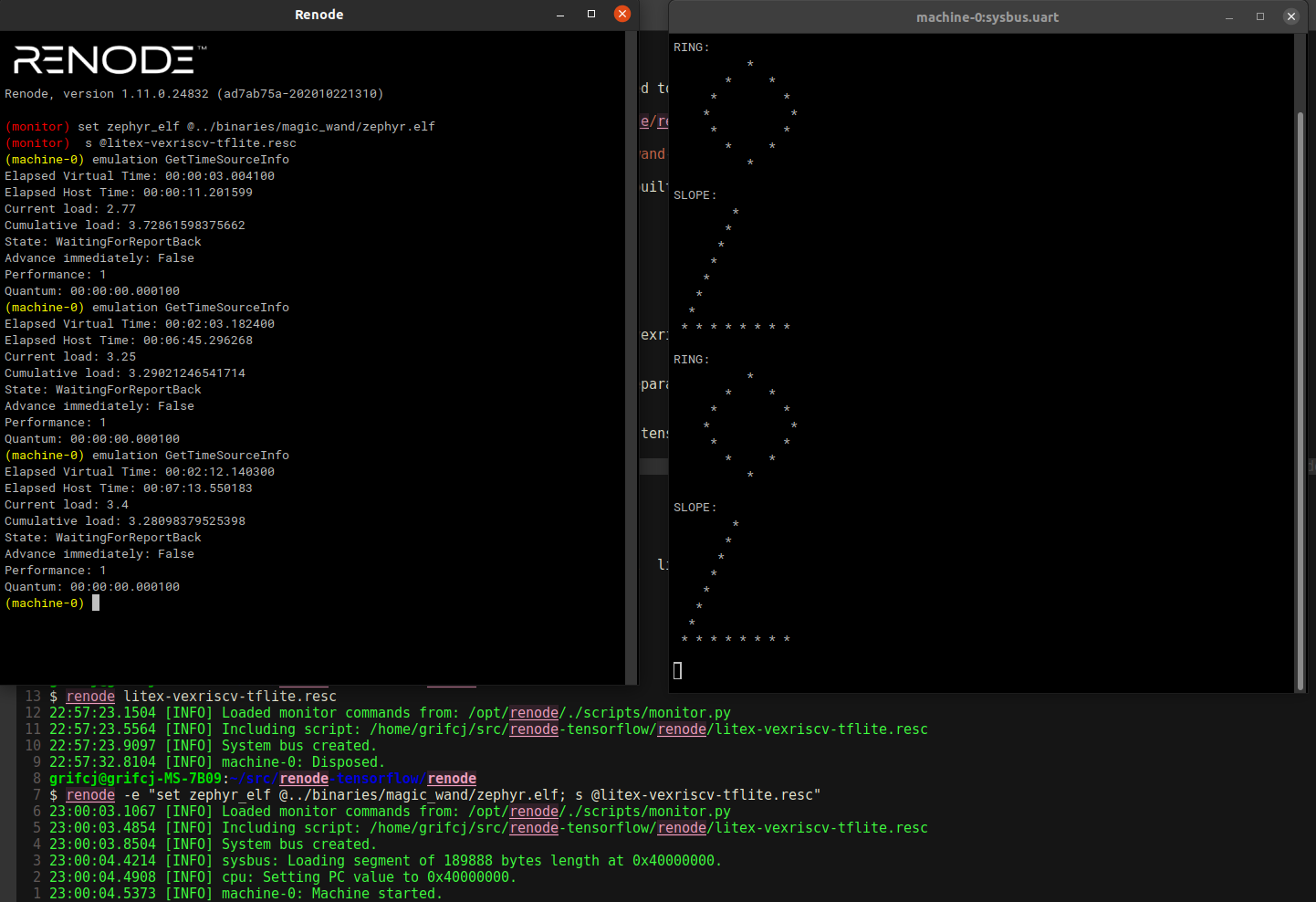The width and height of the screenshot is (1316, 902).
Task: Click the monitor line "set zephyr_elf @../binaries/magic_wand/zephyr.elf"
Action: (x=256, y=127)
